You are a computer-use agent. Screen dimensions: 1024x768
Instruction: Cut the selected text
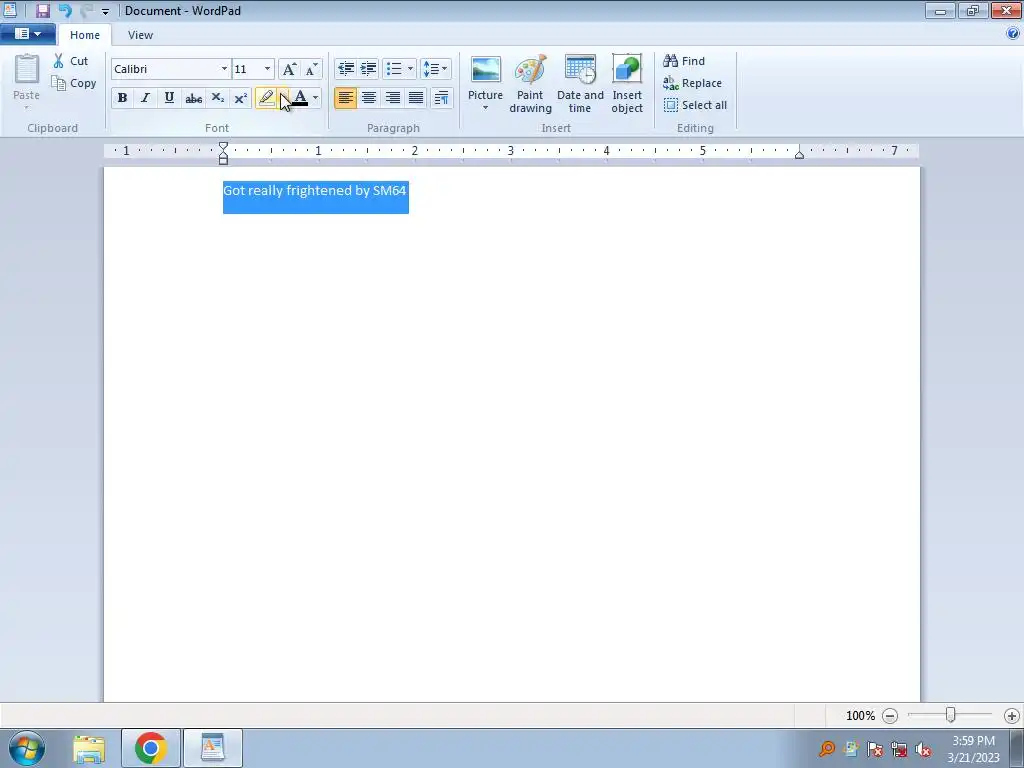pyautogui.click(x=71, y=61)
